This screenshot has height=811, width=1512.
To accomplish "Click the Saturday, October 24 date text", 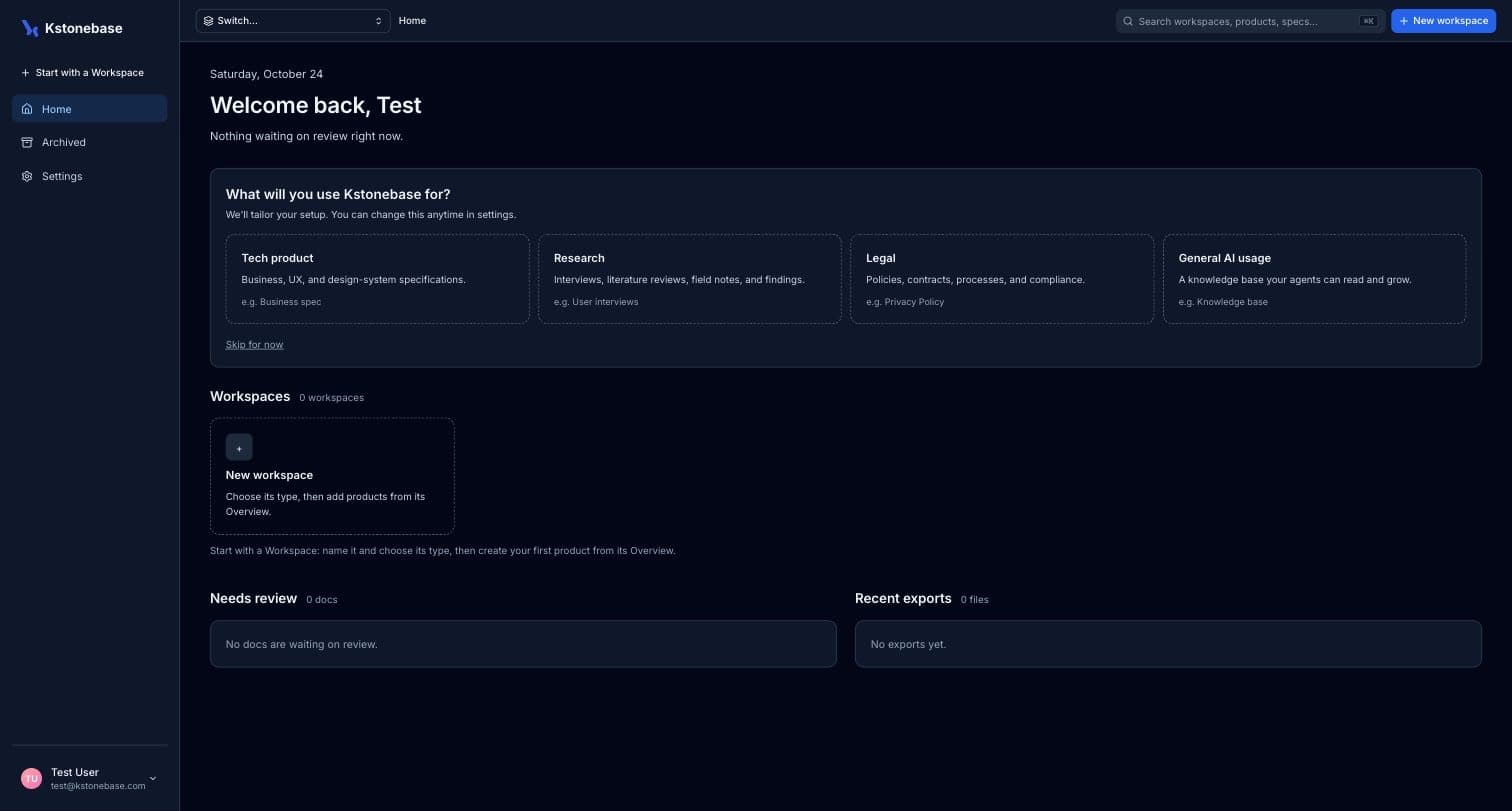I will tap(266, 74).
